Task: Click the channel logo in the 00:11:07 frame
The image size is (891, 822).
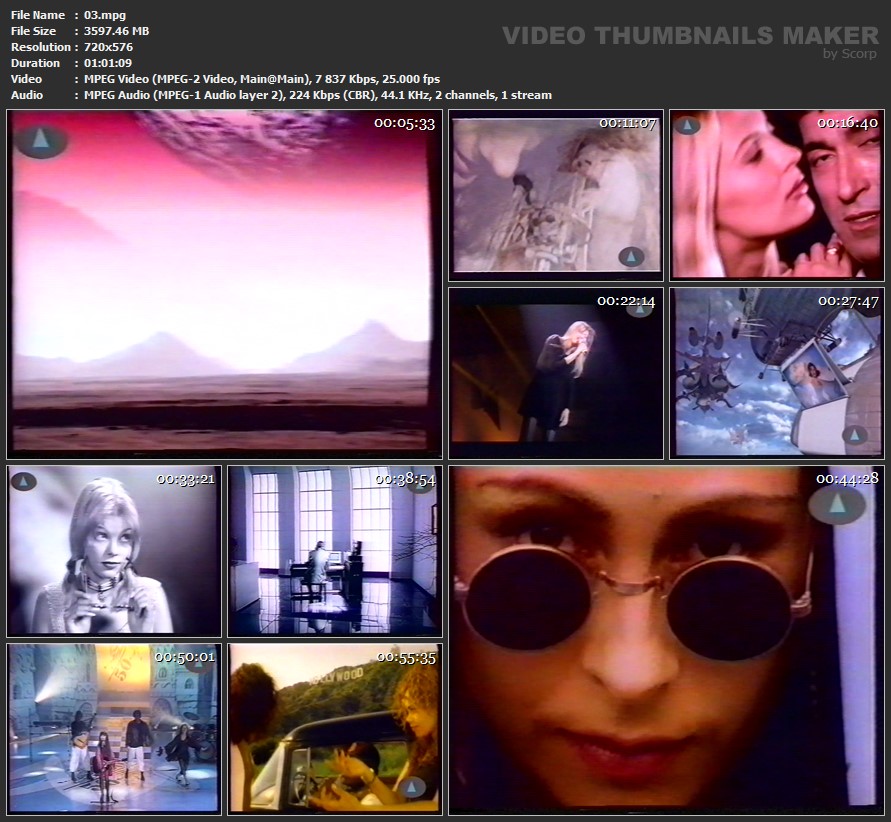Action: (x=631, y=257)
